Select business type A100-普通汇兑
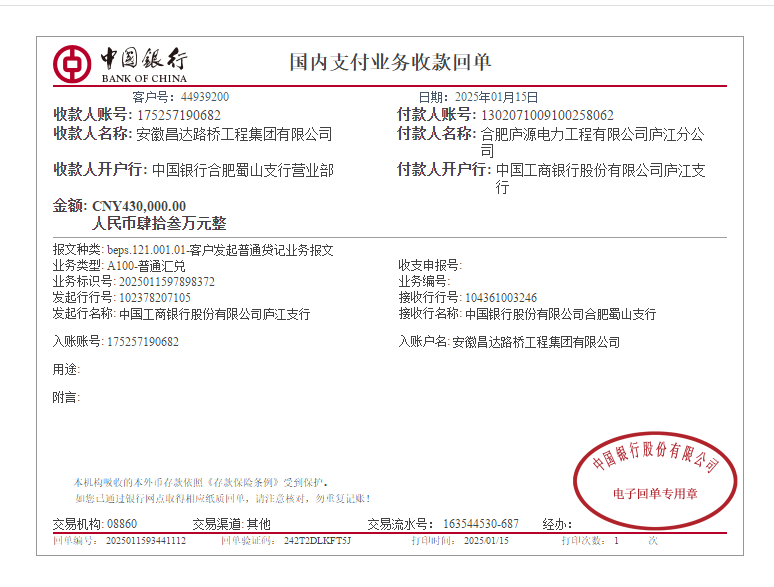 [146, 266]
